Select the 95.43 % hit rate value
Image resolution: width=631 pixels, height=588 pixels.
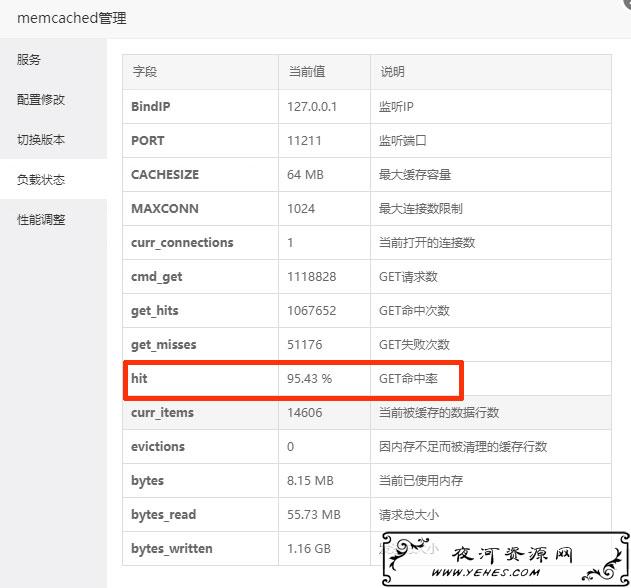(x=309, y=378)
